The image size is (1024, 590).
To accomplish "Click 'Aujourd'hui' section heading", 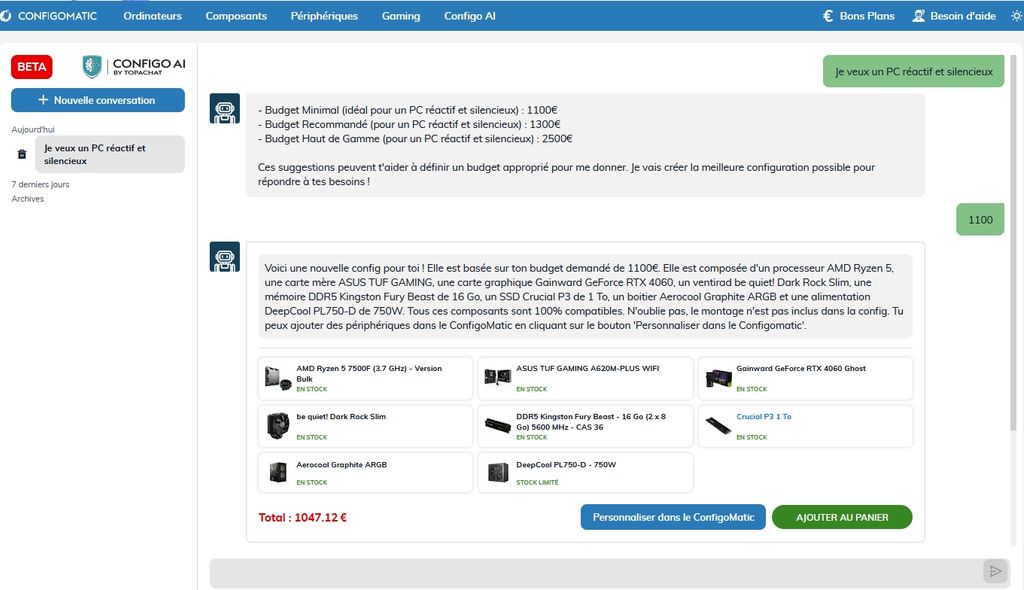I will [x=33, y=129].
